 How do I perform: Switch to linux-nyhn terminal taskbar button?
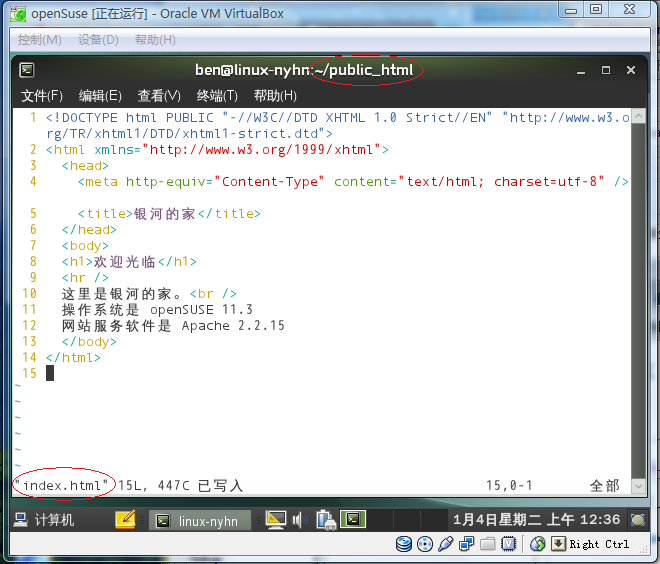point(200,521)
